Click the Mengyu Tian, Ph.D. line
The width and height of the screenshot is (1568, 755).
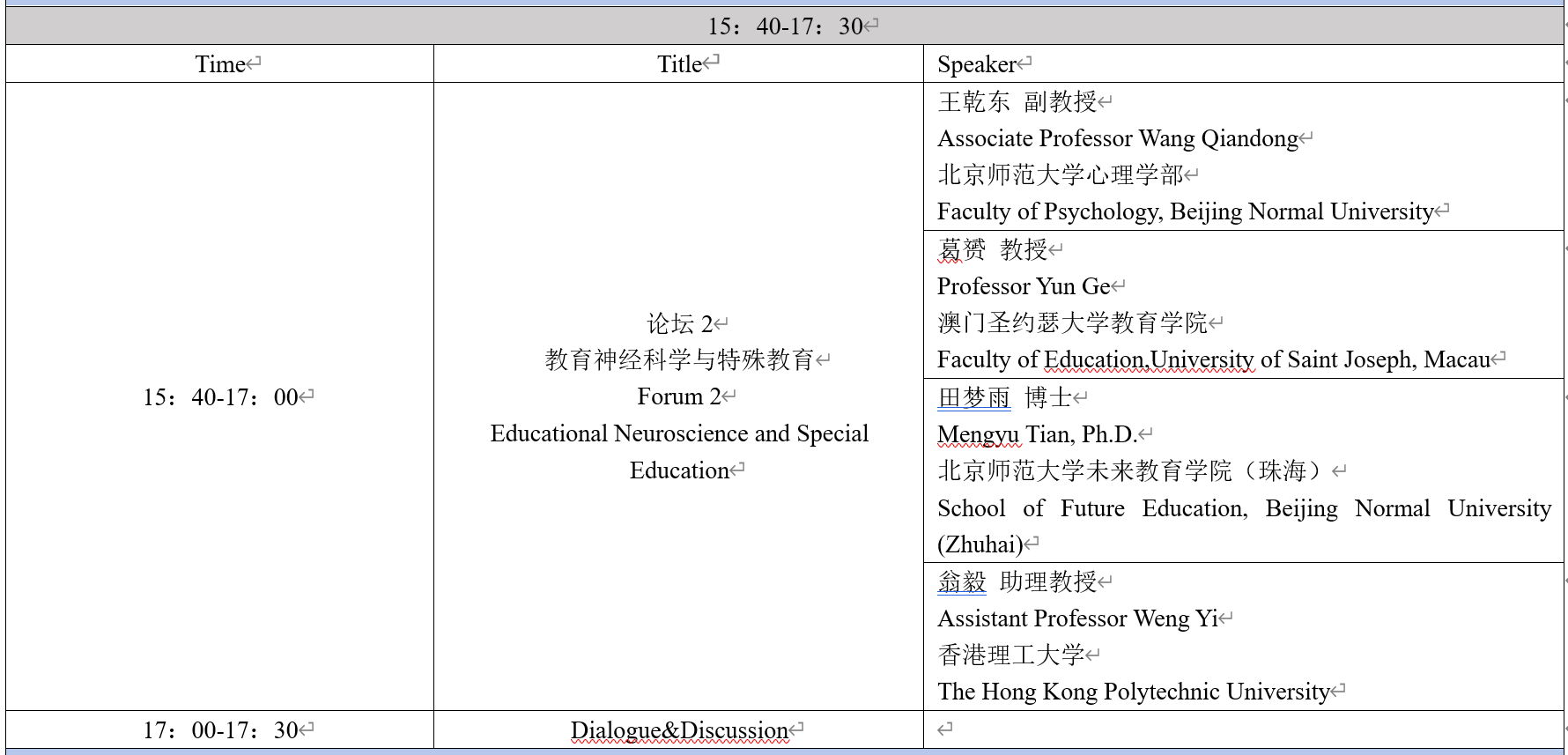[1036, 435]
